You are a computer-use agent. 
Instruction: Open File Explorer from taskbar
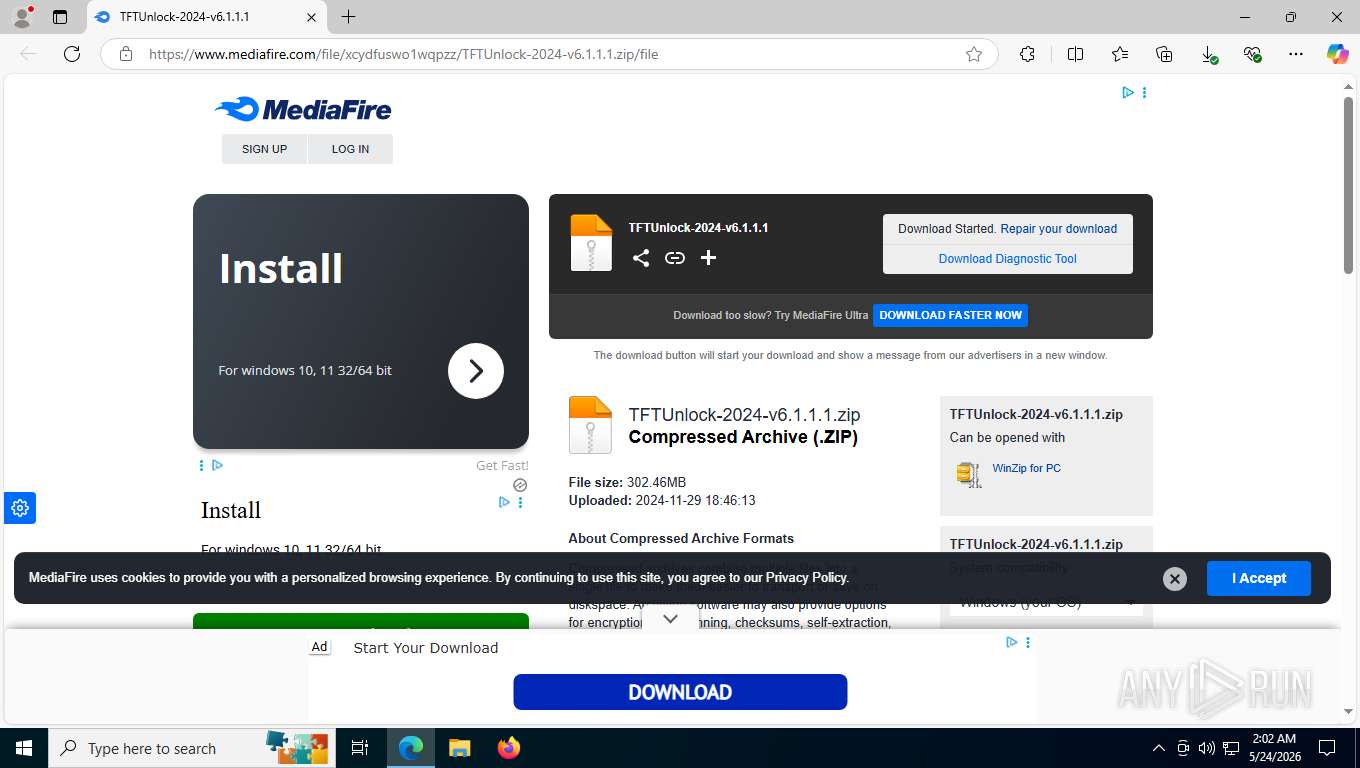tap(459, 748)
